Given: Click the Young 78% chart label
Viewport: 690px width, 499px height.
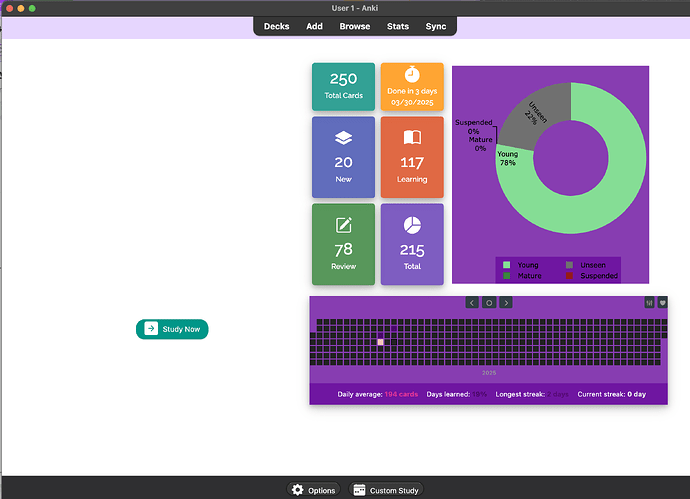Looking at the screenshot, I should [507, 158].
